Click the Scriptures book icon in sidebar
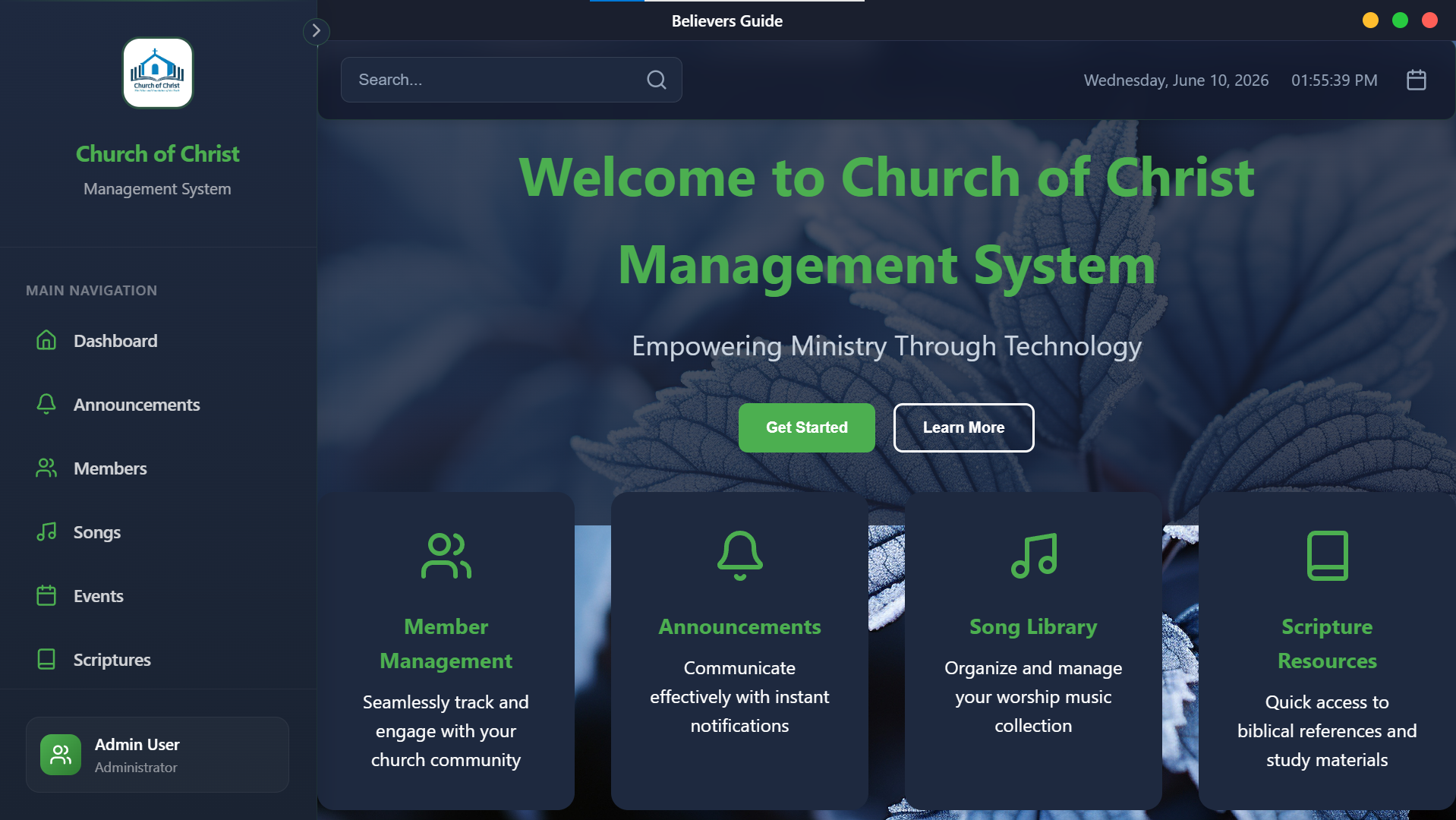The height and width of the screenshot is (820, 1456). tap(46, 659)
